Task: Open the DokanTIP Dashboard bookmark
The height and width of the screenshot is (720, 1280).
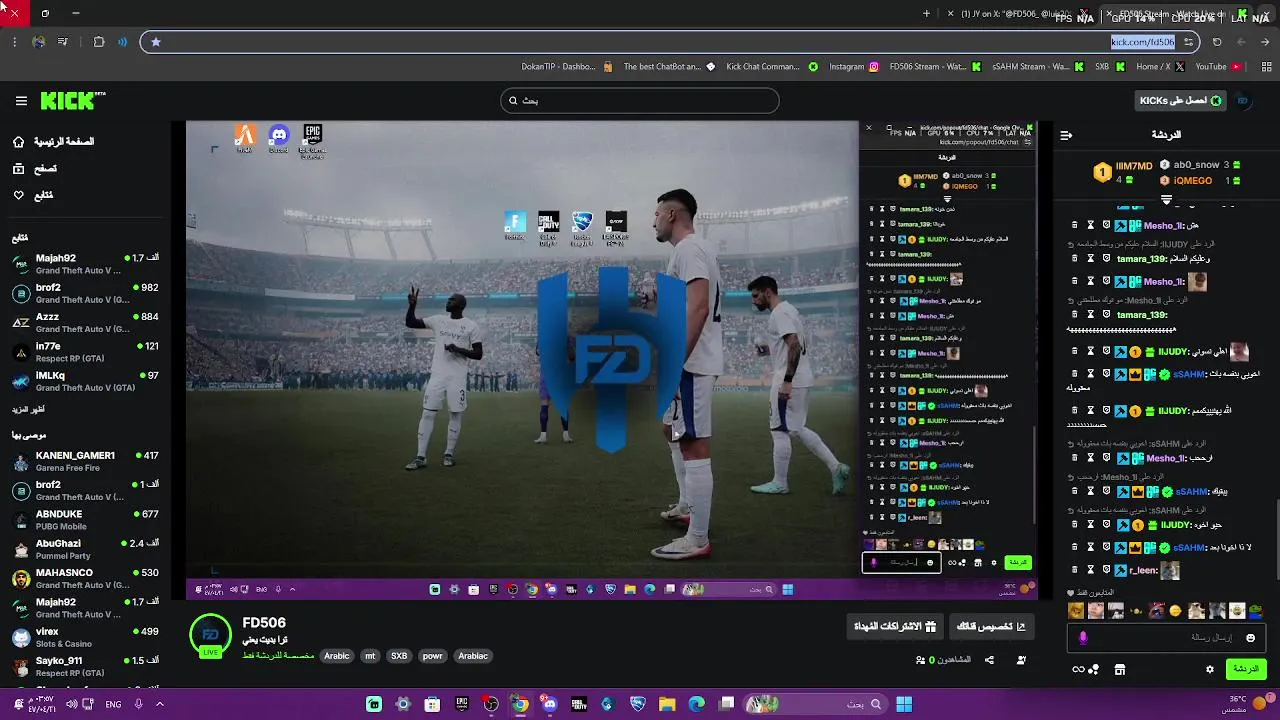Action: click(x=566, y=67)
